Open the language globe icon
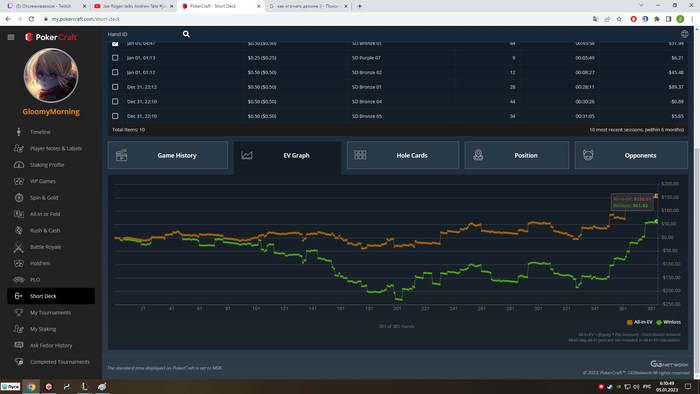 684,34
